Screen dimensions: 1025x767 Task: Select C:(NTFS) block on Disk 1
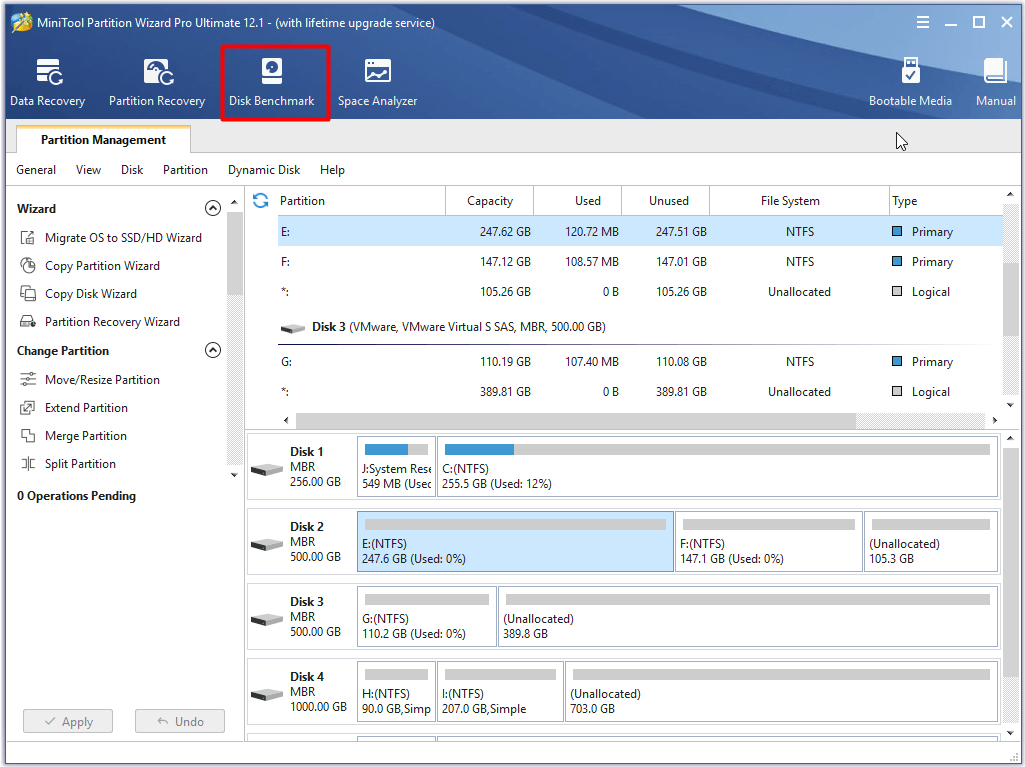(717, 467)
